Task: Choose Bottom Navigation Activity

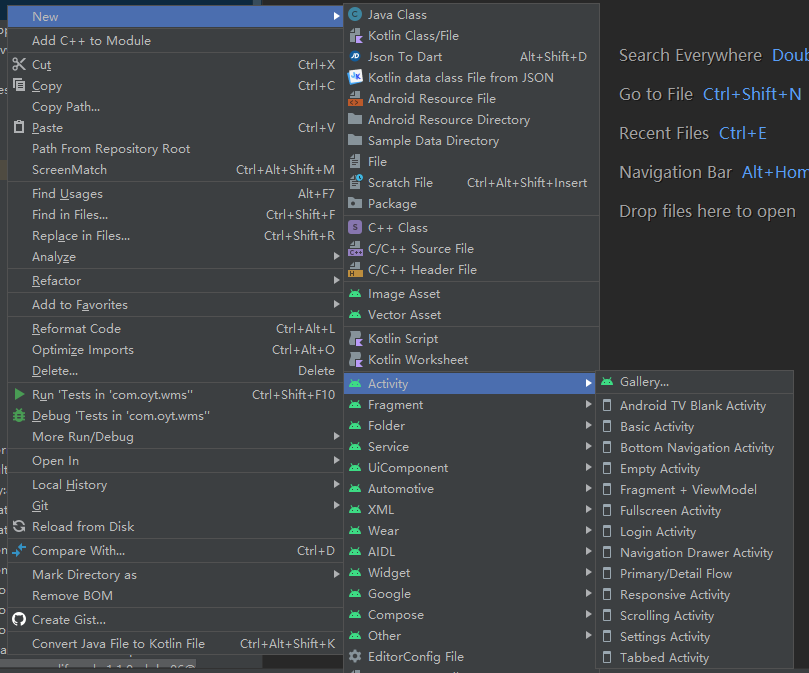Action: point(694,448)
